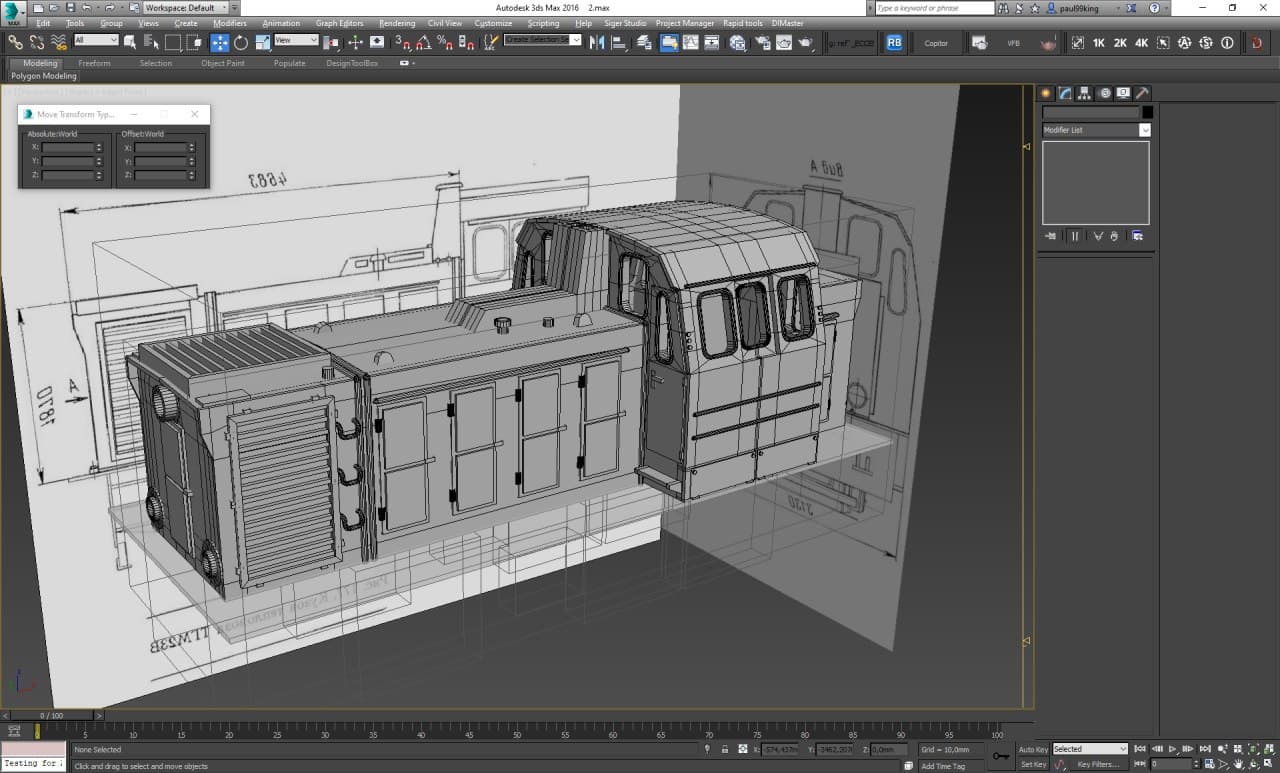Toggle the 3D Snaps button
This screenshot has width=1280, height=773.
[x=402, y=42]
